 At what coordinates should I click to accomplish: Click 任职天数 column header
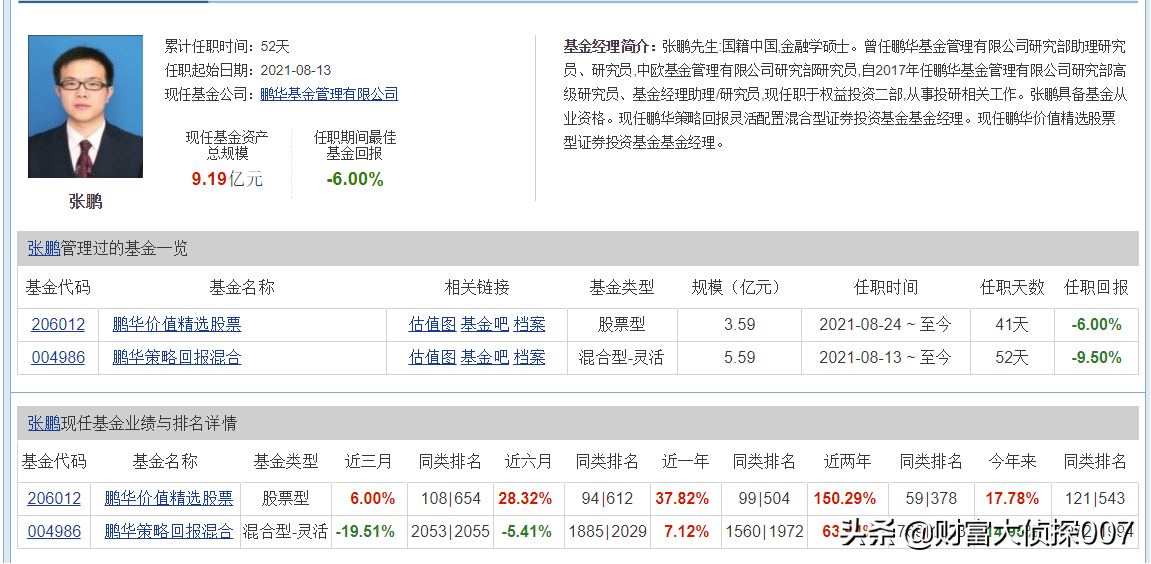coord(1012,287)
